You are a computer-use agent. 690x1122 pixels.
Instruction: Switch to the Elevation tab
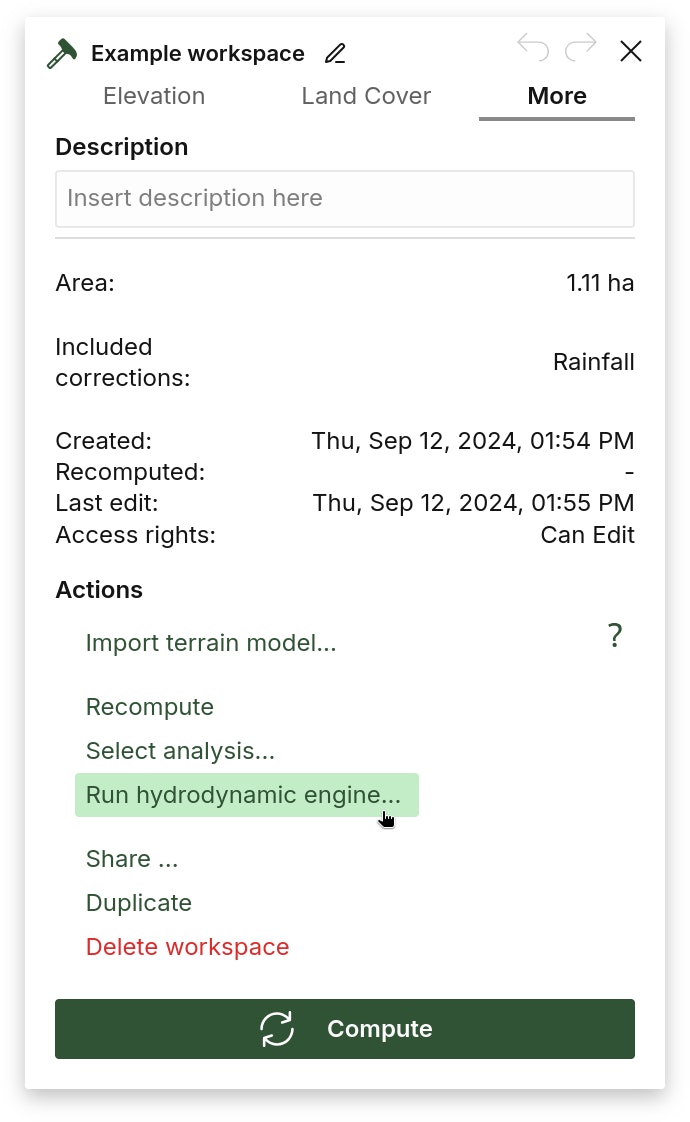tap(154, 96)
